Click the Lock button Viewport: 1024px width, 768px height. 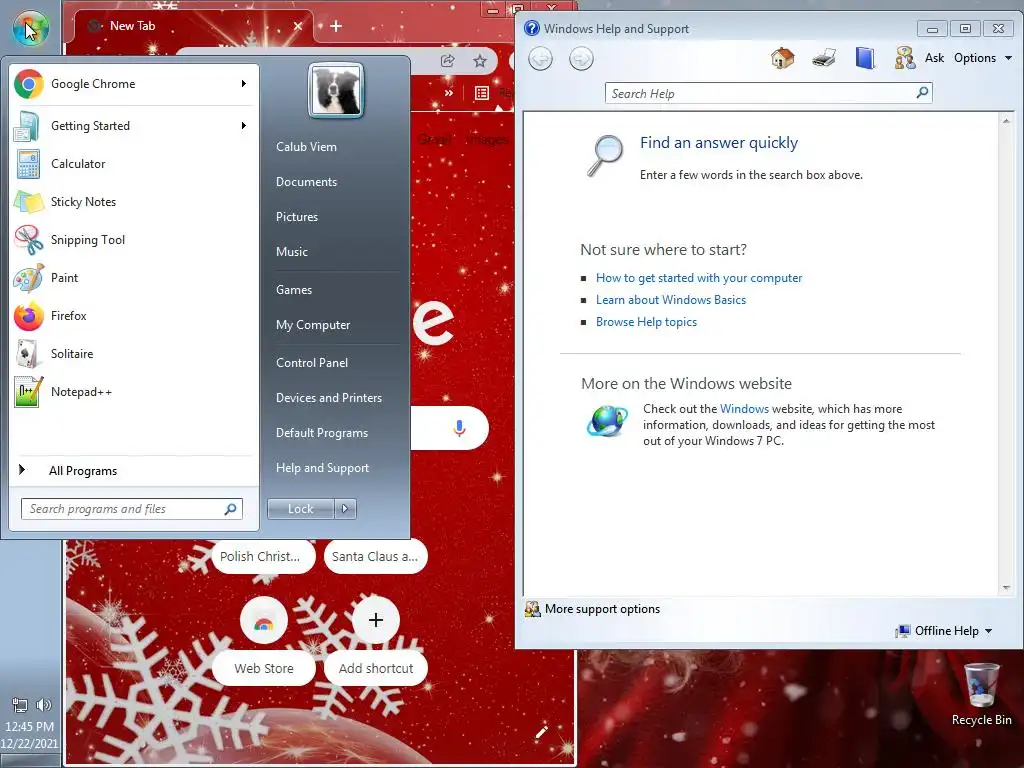(300, 509)
